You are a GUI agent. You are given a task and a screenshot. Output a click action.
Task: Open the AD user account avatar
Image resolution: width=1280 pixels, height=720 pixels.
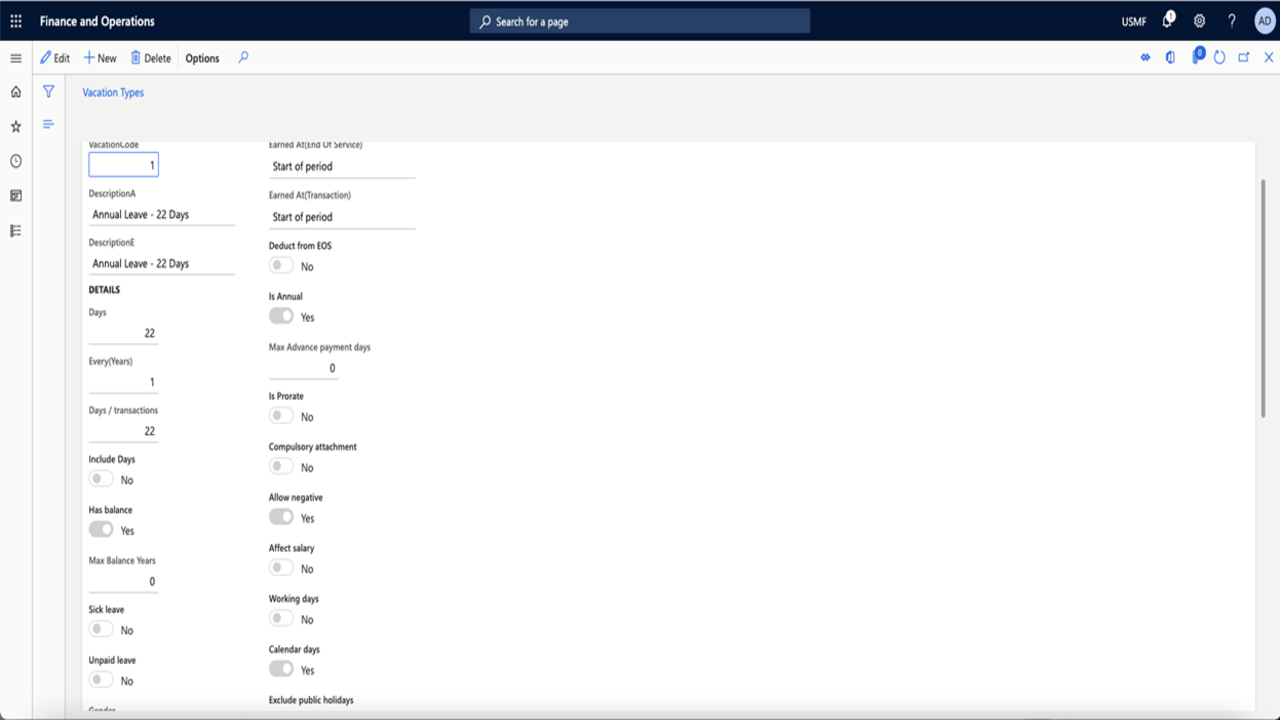(1264, 21)
